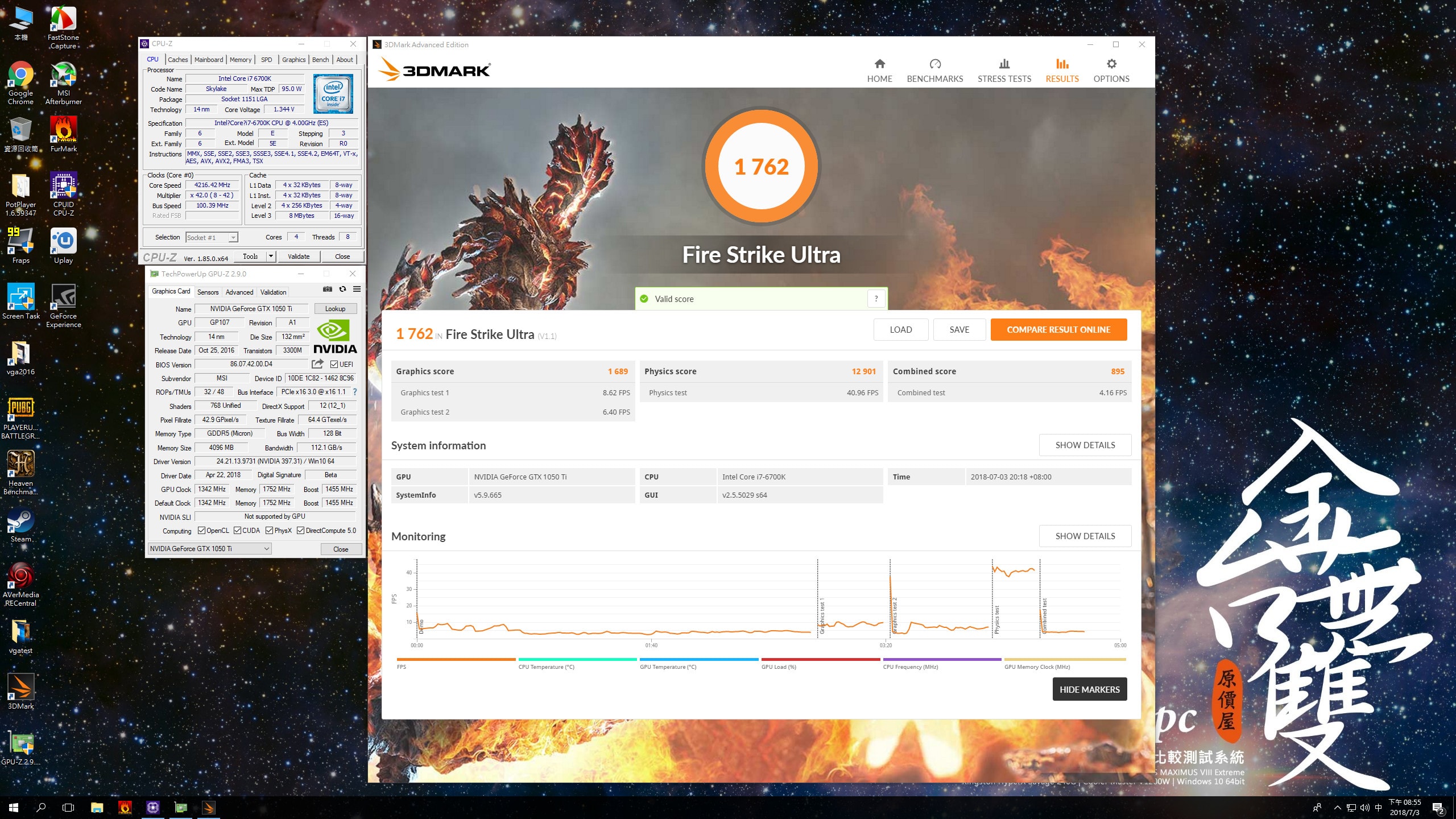Image resolution: width=1456 pixels, height=819 pixels.
Task: Open the GPU-Z hamburger menu icon
Action: 357,289
